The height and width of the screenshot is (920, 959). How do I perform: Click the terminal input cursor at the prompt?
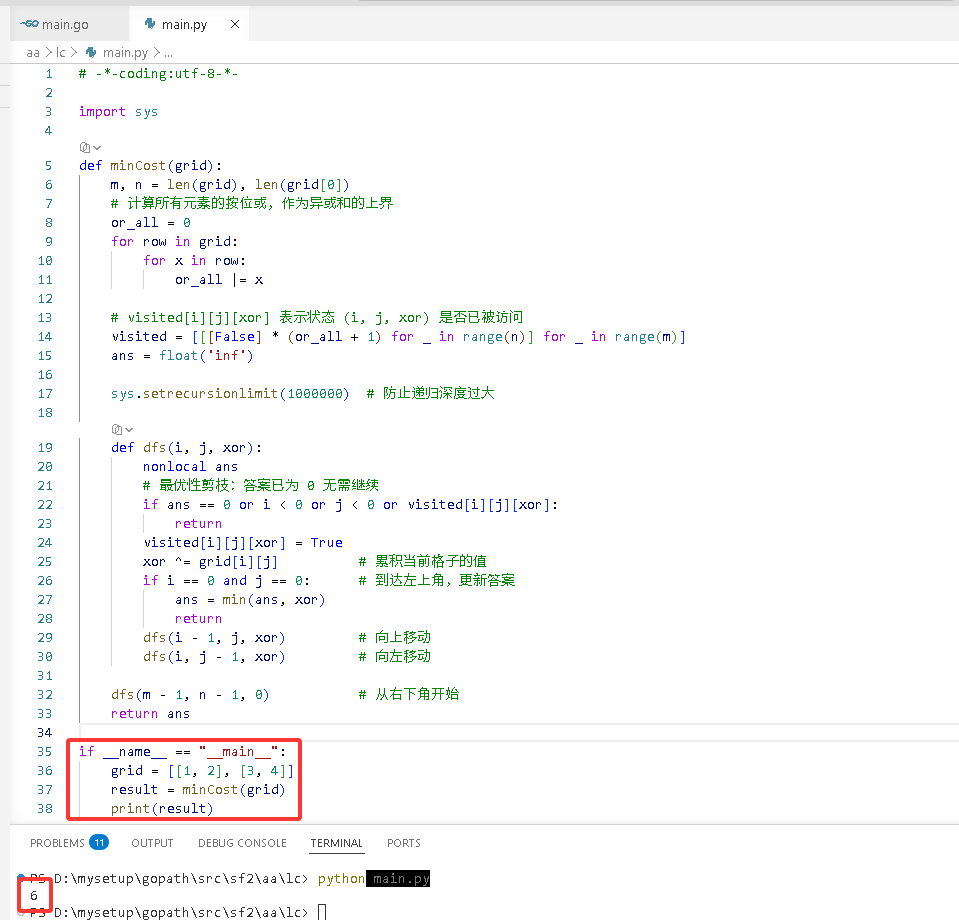point(322,912)
